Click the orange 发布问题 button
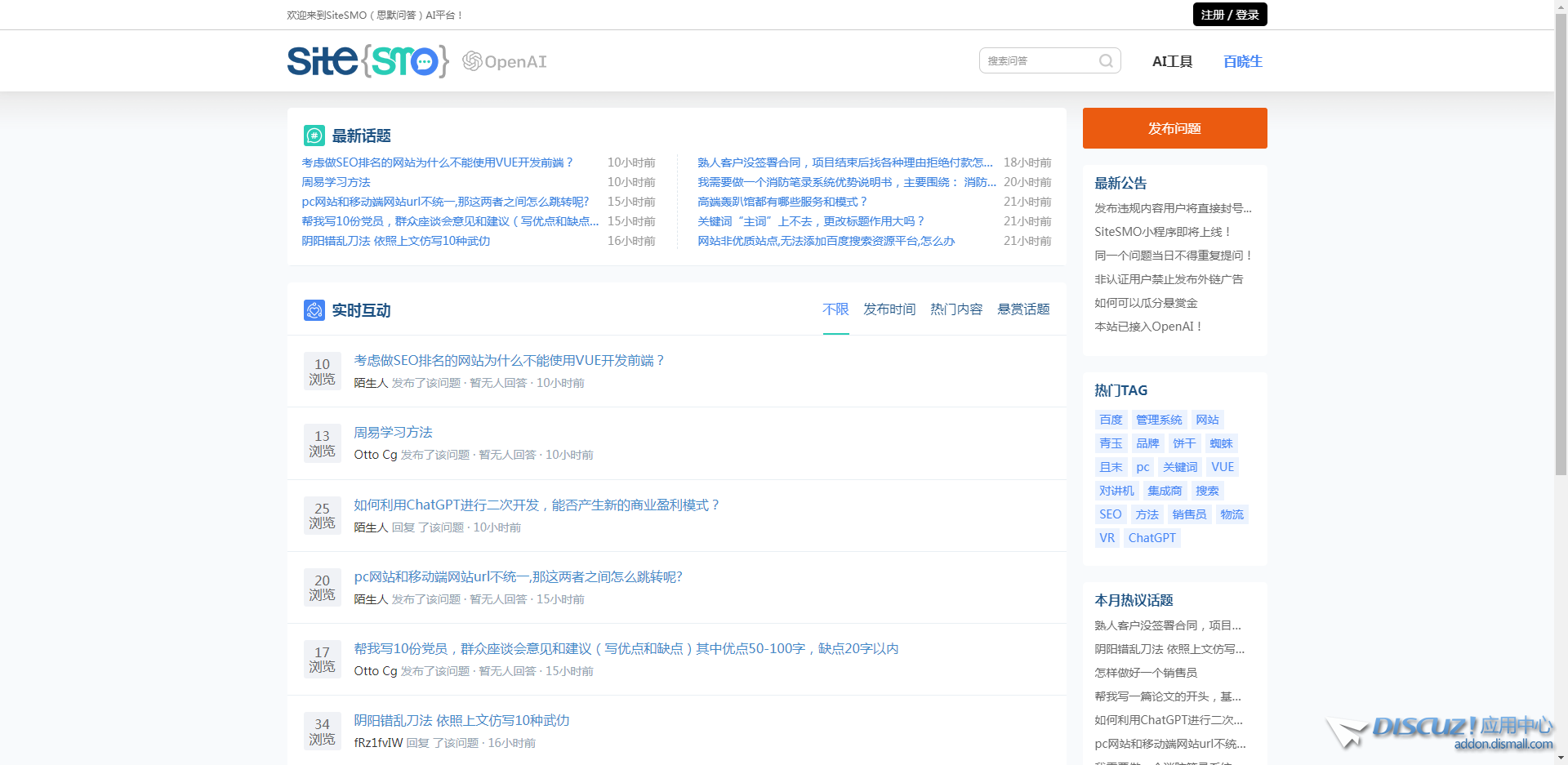The image size is (1568, 765). tap(1174, 128)
